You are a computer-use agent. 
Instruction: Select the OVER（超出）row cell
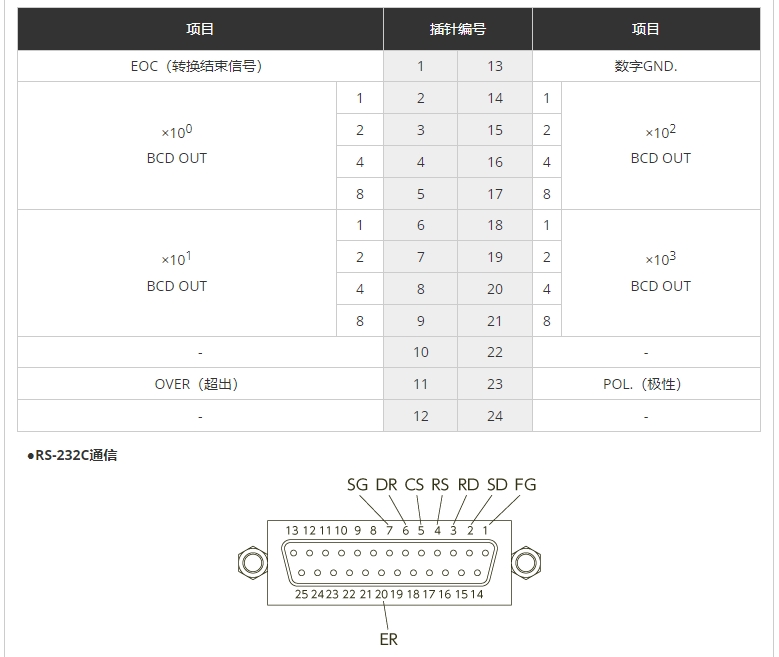click(200, 384)
